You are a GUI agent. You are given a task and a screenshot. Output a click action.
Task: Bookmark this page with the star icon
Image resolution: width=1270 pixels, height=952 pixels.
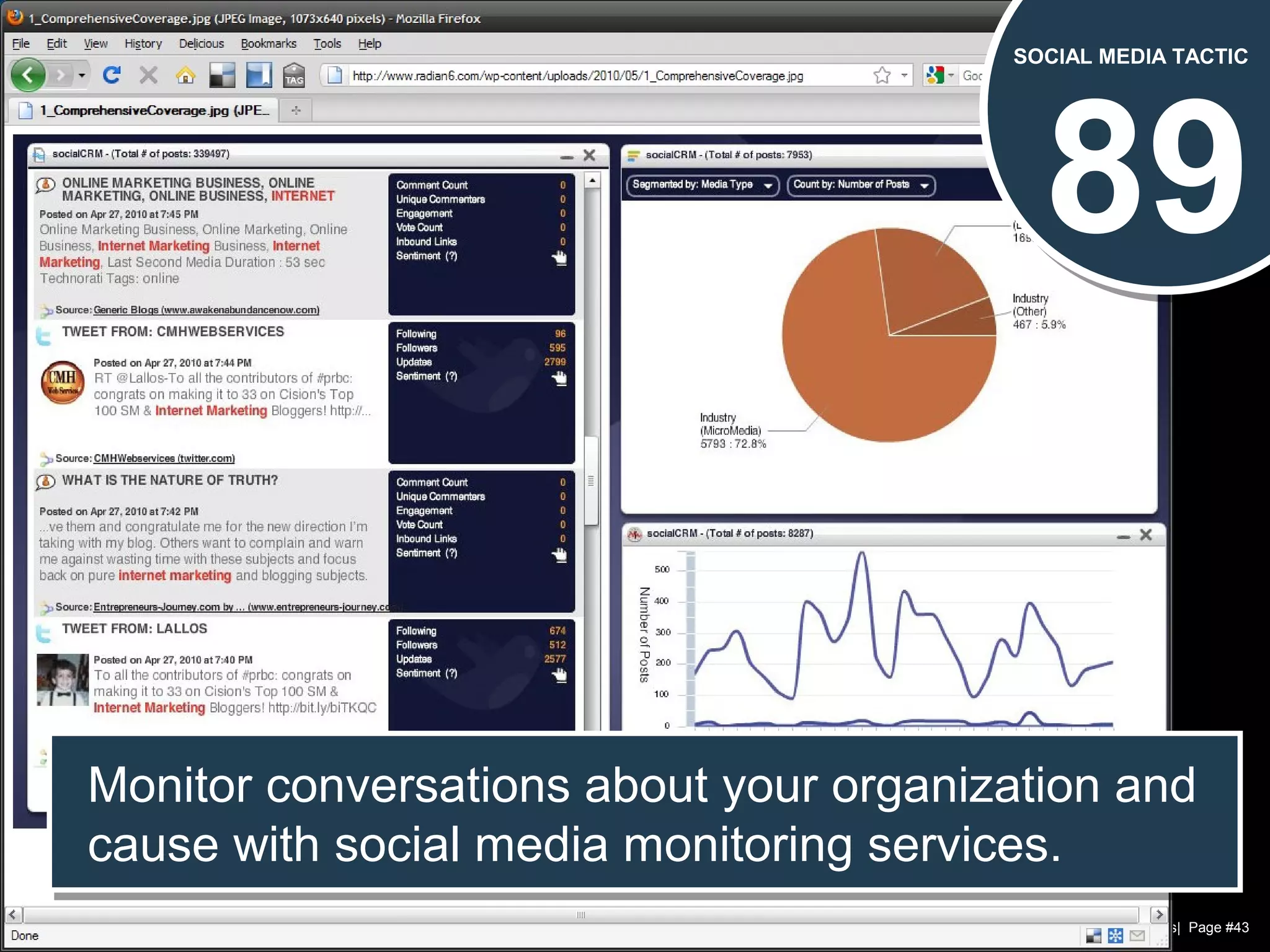click(882, 76)
